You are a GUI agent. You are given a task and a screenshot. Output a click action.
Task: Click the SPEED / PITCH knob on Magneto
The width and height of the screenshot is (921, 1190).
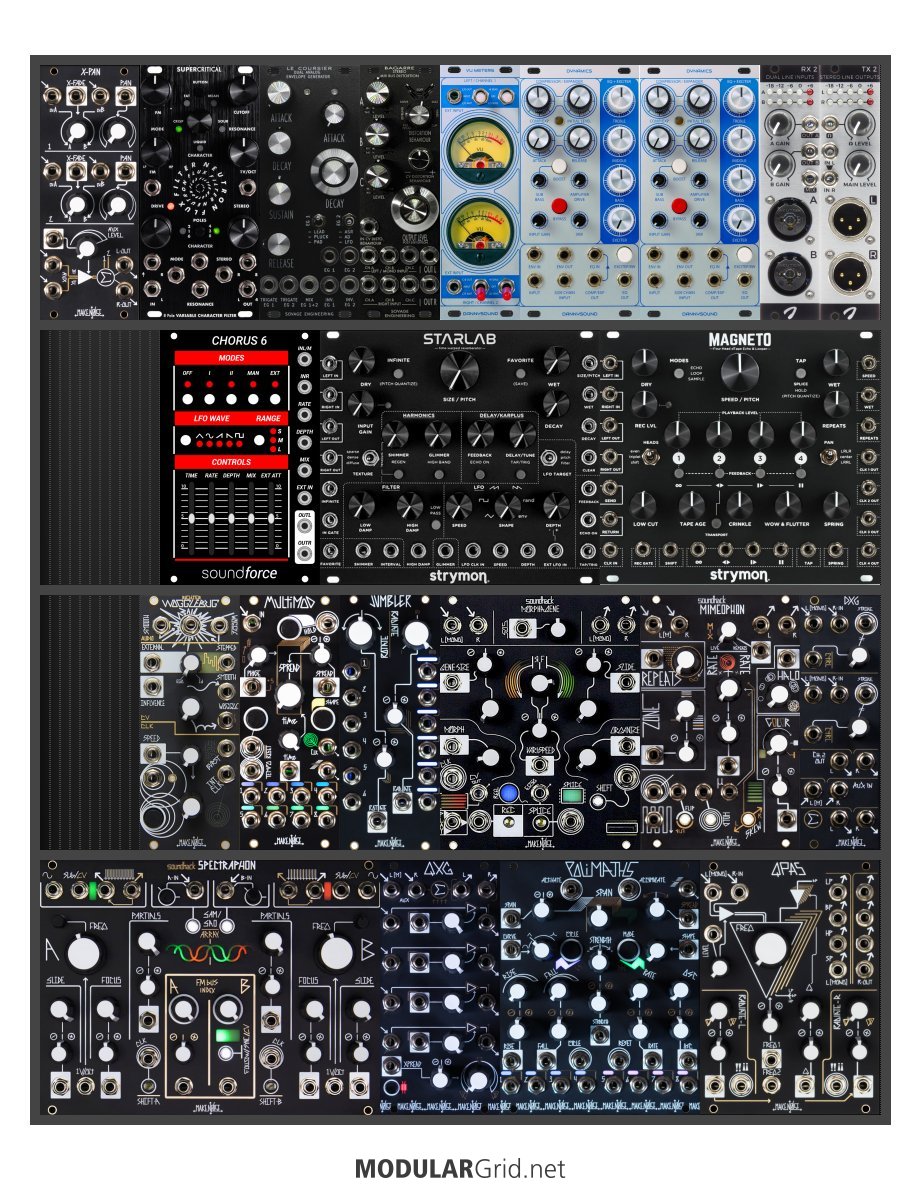point(740,371)
